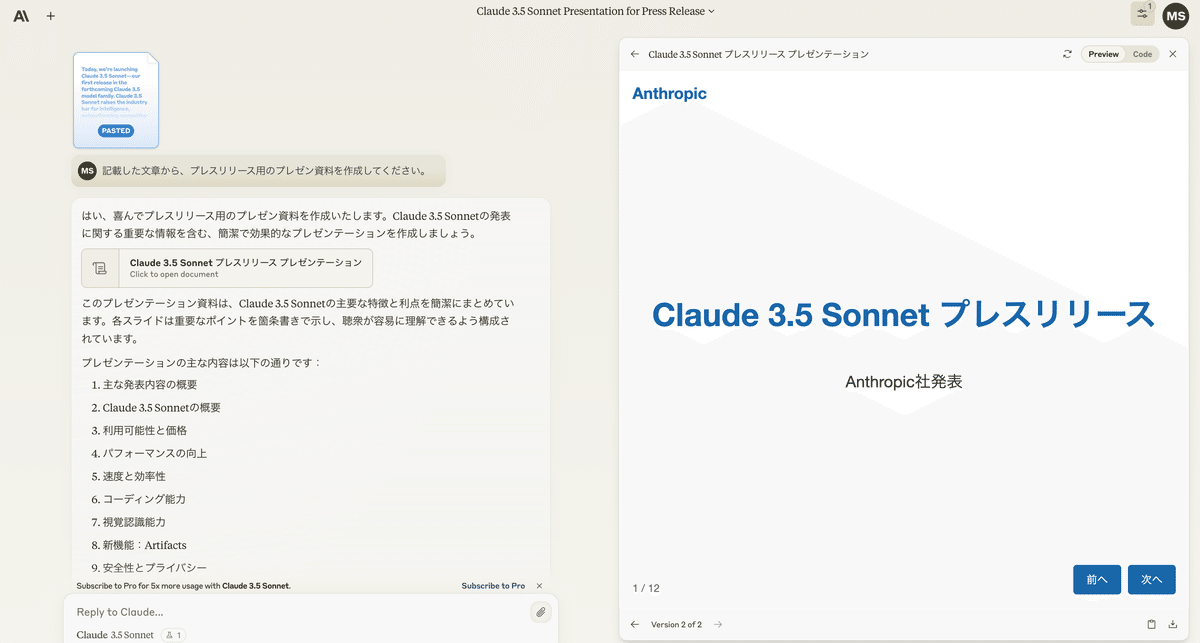Screen dimensions: 1200x643
Task: Click the document icon in artifact card
Action: 99,268
